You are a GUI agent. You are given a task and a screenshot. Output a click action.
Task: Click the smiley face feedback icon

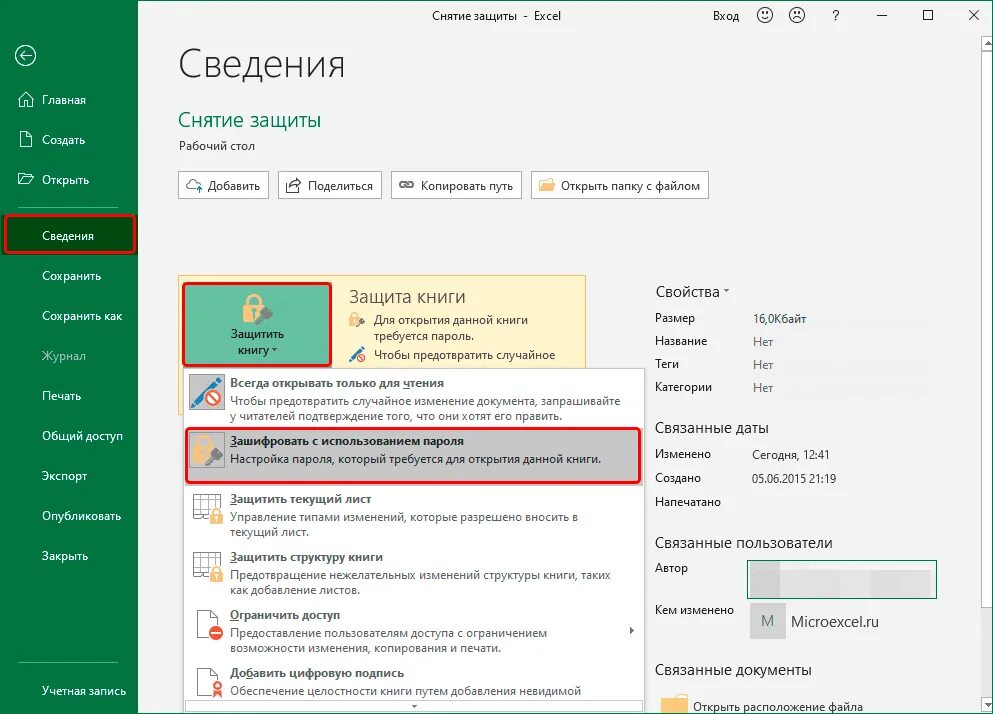(765, 15)
